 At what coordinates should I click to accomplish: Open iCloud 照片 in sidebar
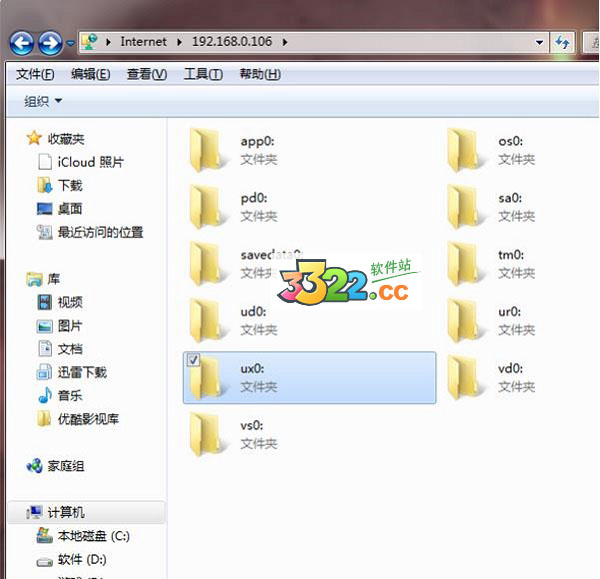(90, 162)
